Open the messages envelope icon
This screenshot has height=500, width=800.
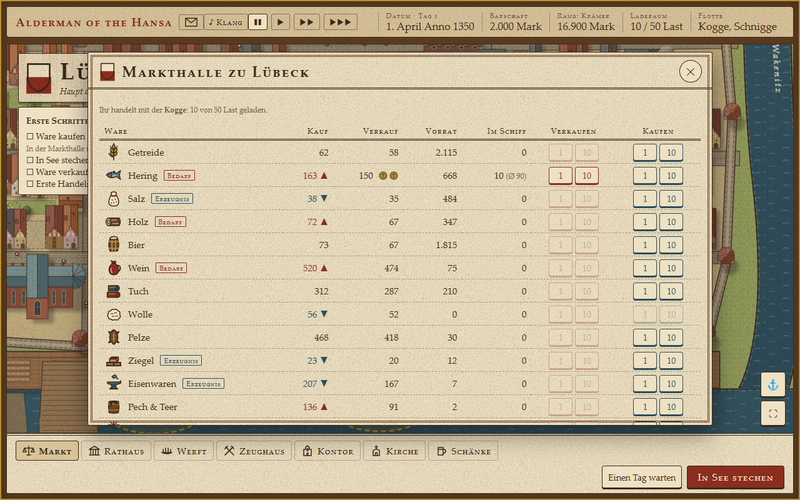(191, 22)
